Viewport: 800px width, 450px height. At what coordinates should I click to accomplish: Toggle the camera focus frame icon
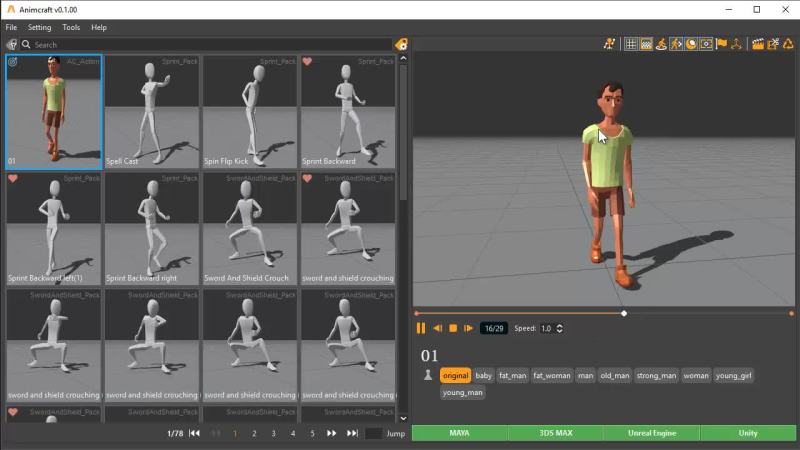[x=706, y=44]
